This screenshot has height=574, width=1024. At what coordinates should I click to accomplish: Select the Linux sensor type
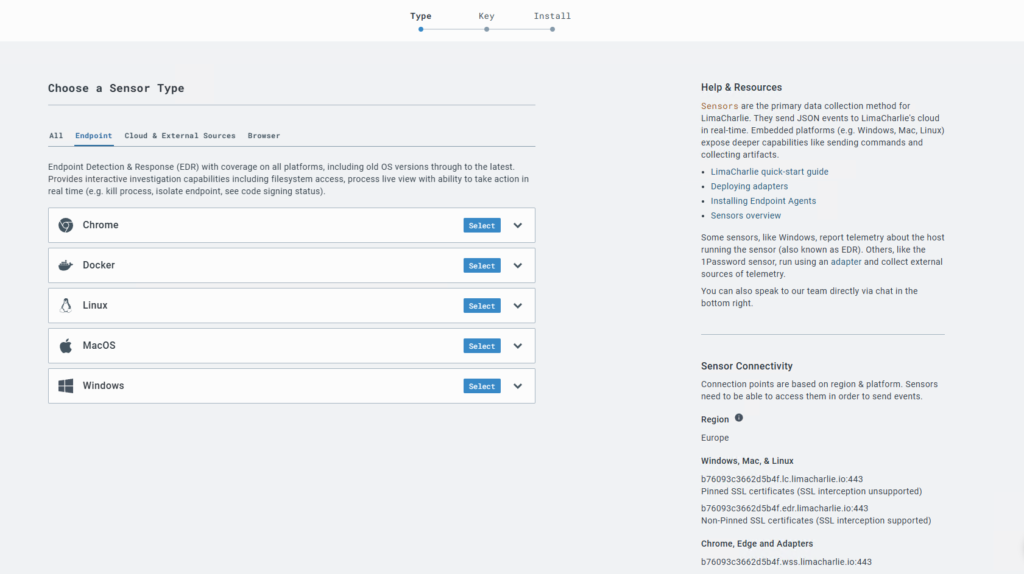[x=482, y=306]
